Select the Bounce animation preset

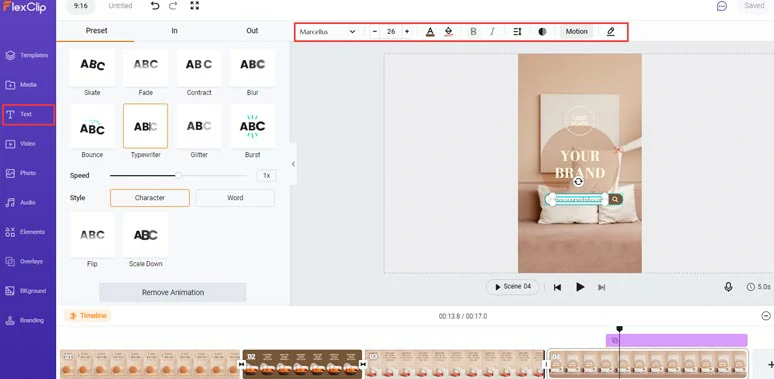92,127
